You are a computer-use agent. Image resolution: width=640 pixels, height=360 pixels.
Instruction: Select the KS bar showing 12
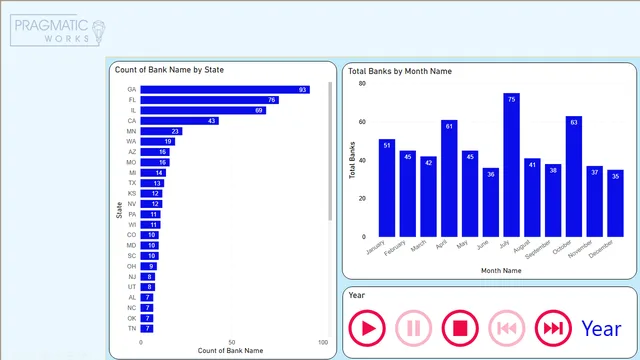[151, 193]
